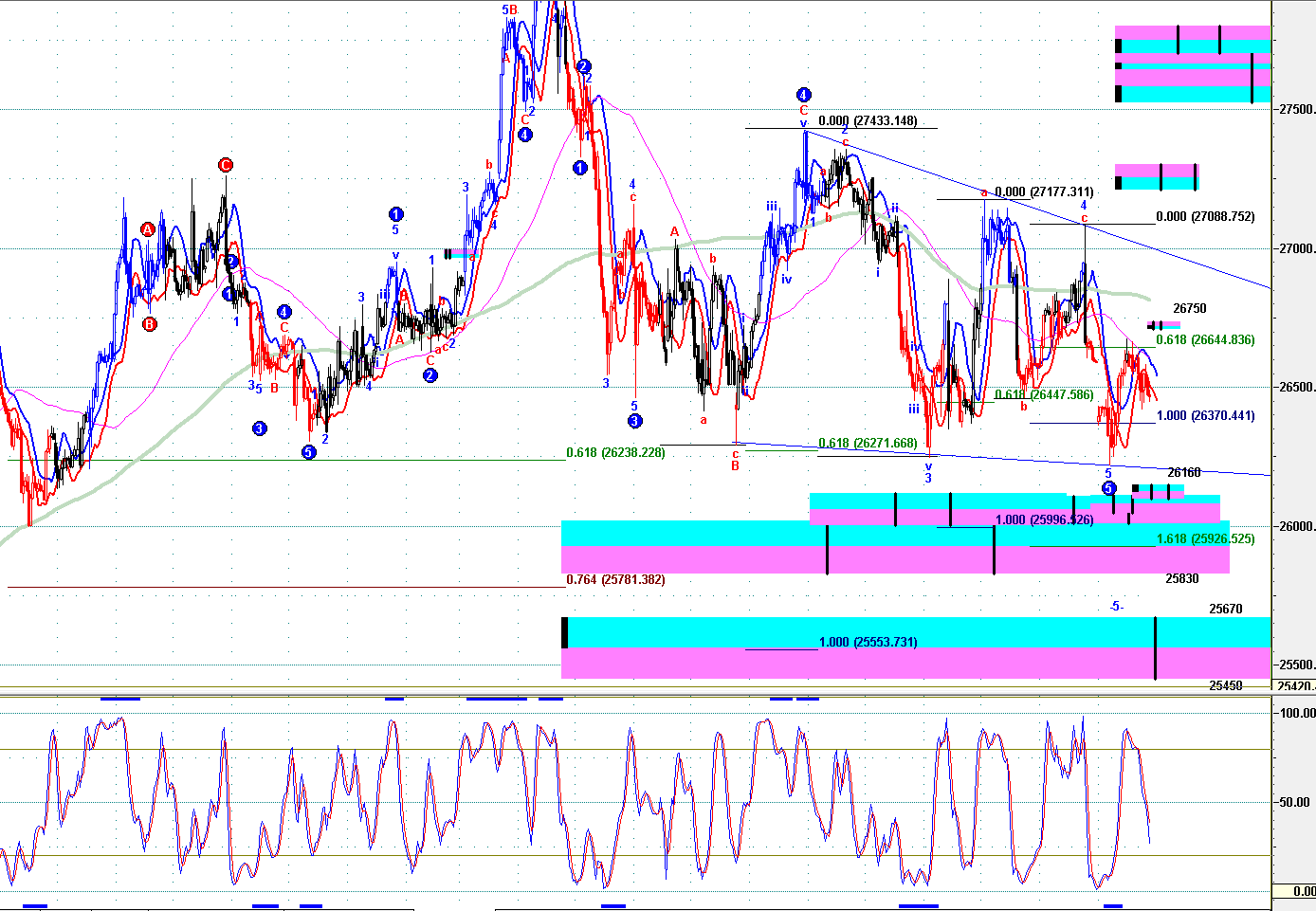1316x911 pixels.
Task: Click the red circled C wave marker
Action: (226, 165)
